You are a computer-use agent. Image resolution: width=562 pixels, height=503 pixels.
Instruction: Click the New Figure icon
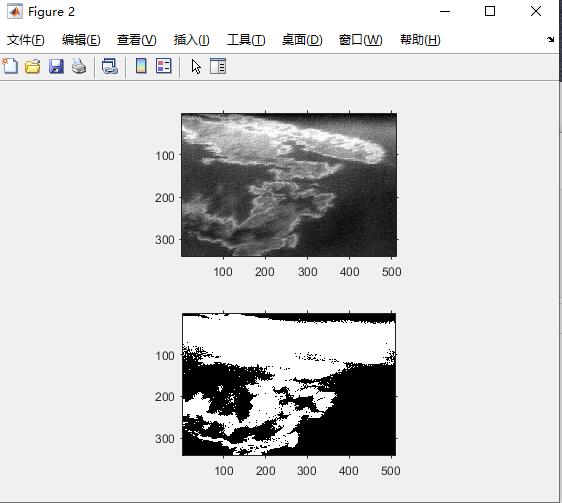pyautogui.click(x=10, y=66)
